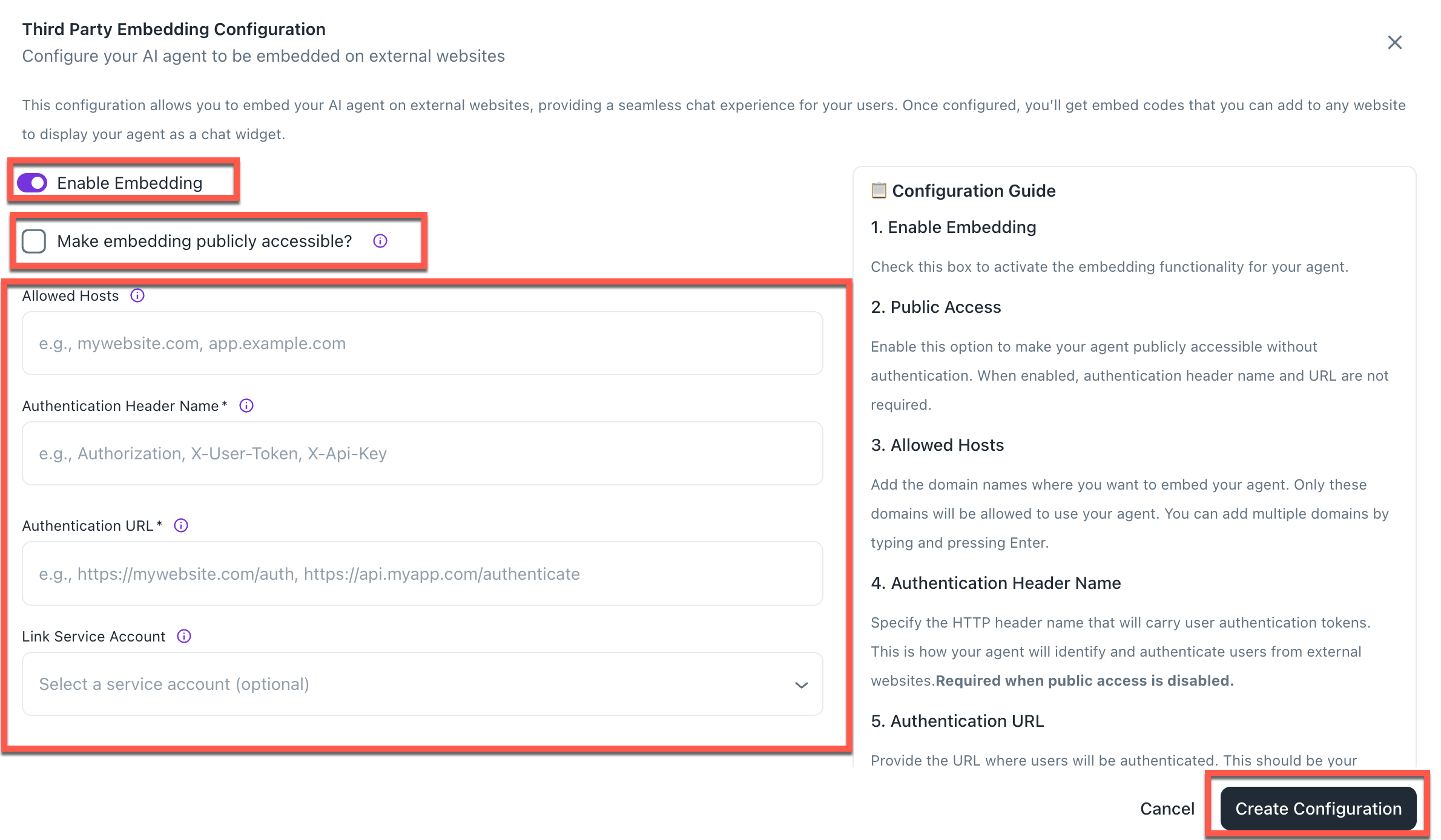Click the Allowed Hosts guide heading
This screenshot has width=1441, height=840.
click(x=937, y=445)
